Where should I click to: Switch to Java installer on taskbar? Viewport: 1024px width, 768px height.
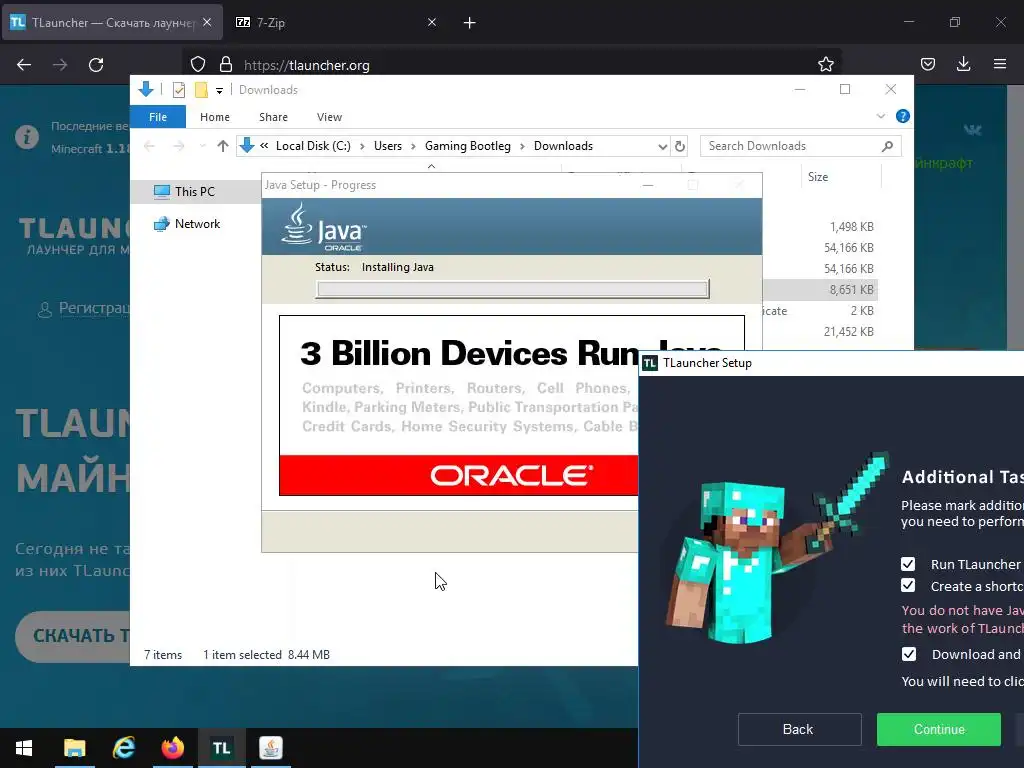(270, 748)
